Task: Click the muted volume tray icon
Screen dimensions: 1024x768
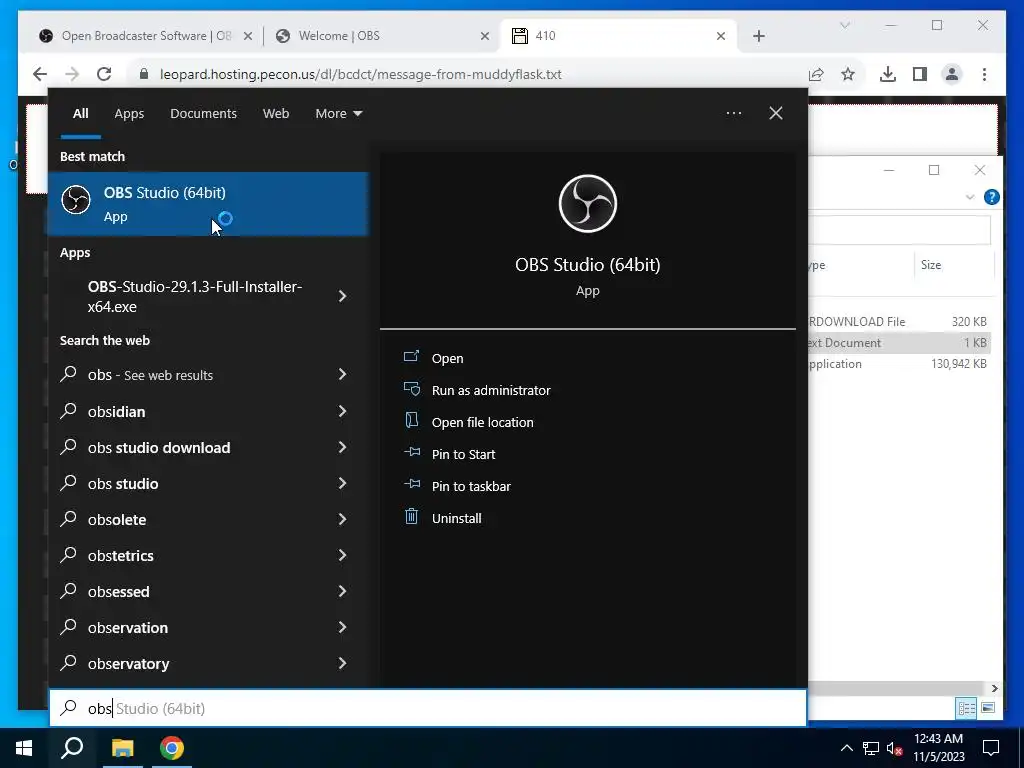Action: click(x=894, y=748)
